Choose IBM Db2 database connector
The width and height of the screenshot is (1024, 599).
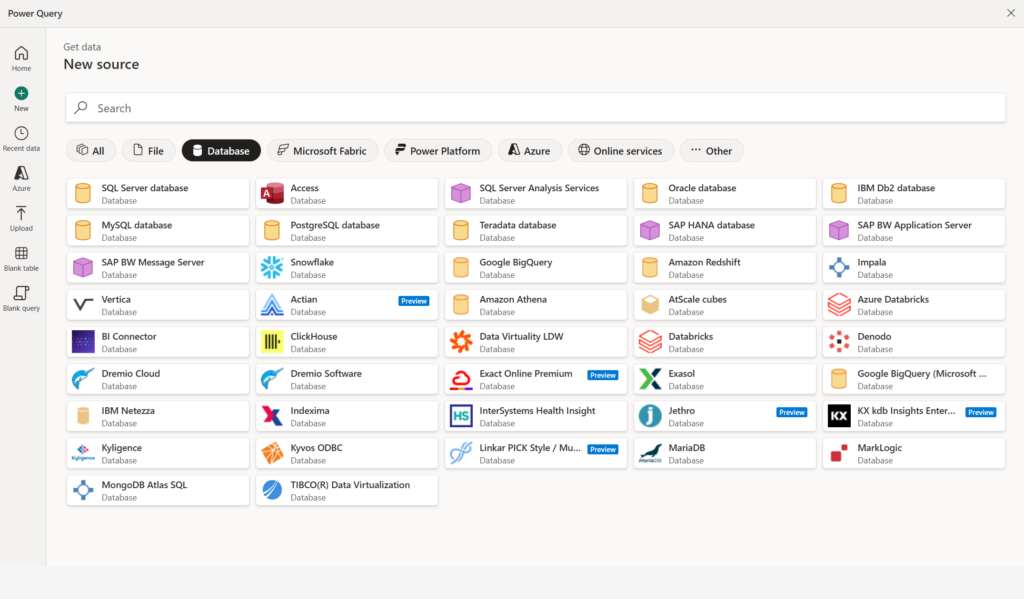(x=914, y=193)
